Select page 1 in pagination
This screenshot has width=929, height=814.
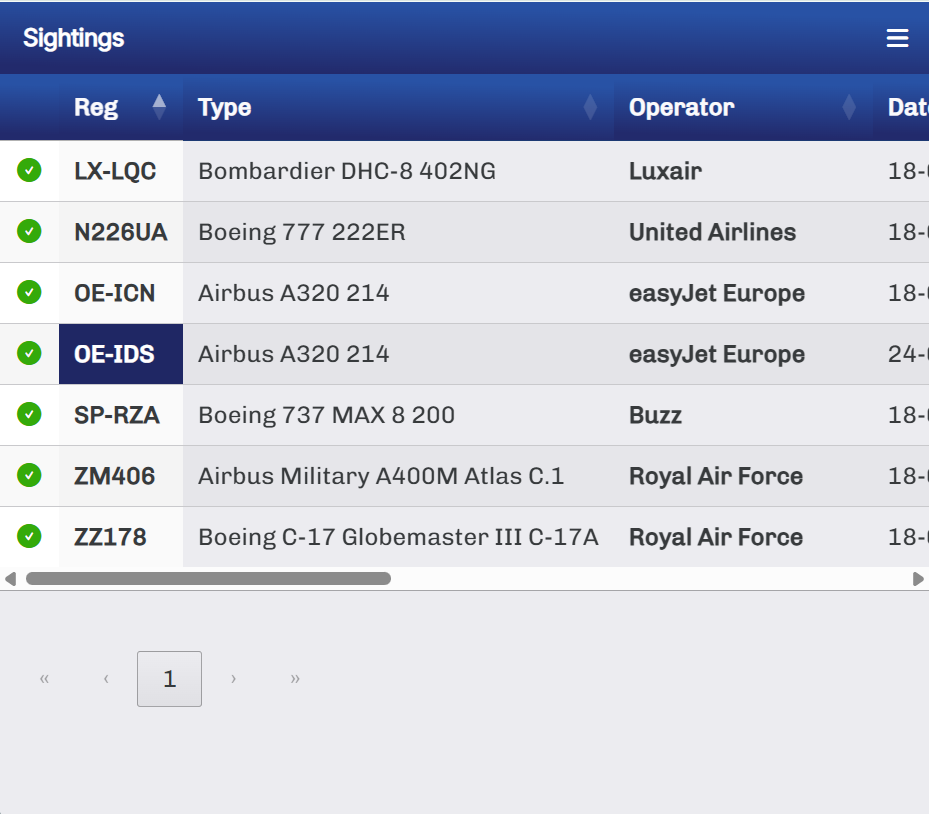coord(169,679)
